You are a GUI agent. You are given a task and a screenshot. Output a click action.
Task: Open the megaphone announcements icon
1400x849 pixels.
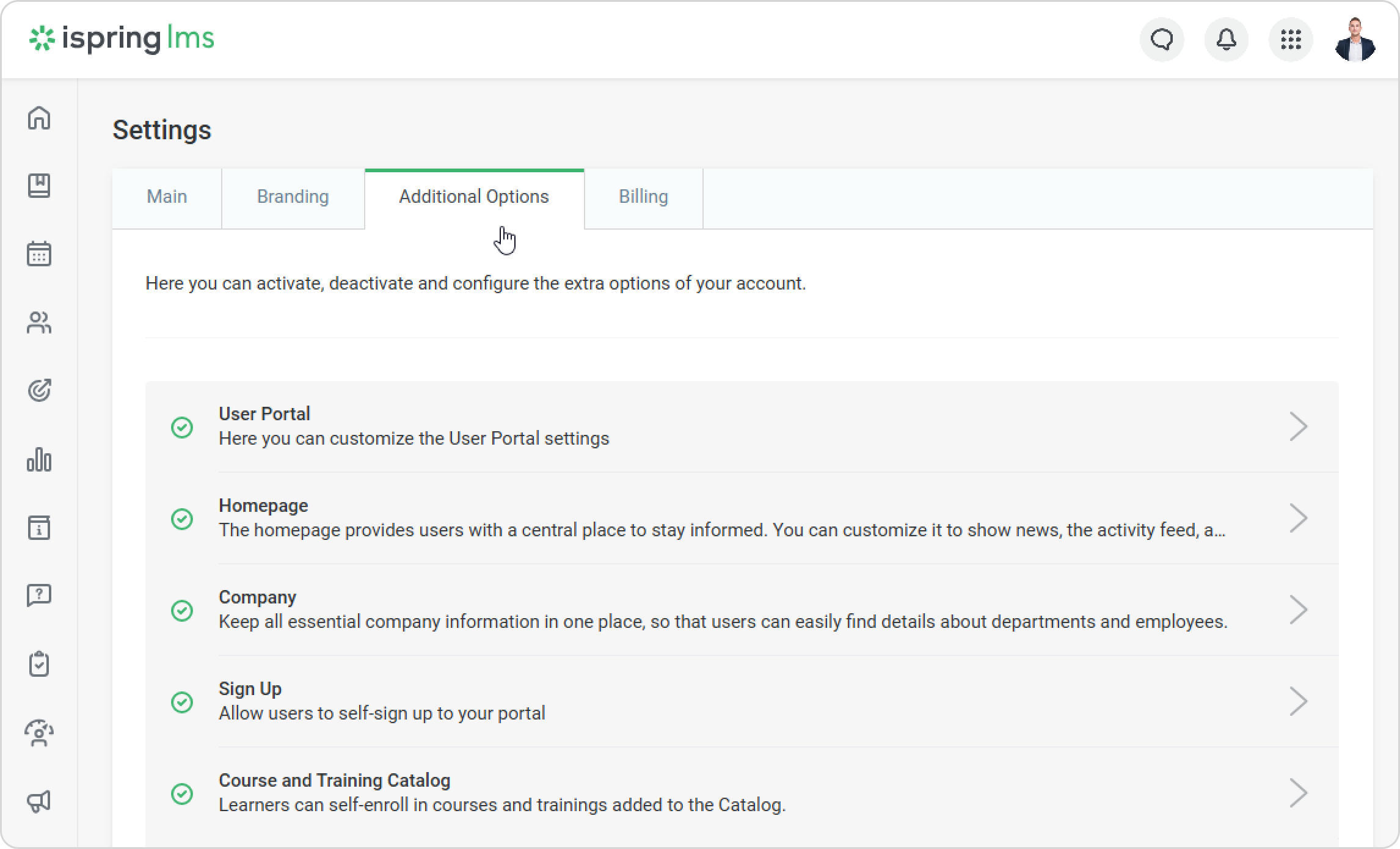click(x=39, y=801)
